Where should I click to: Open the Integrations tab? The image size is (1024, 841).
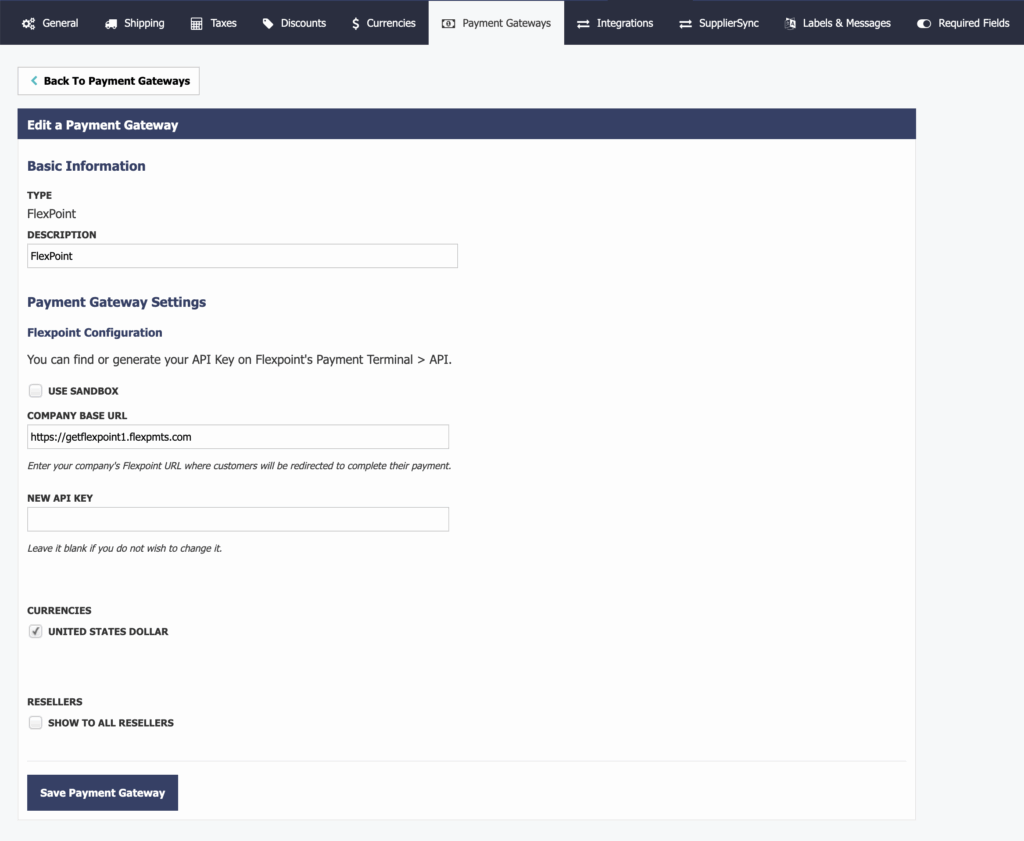(615, 23)
